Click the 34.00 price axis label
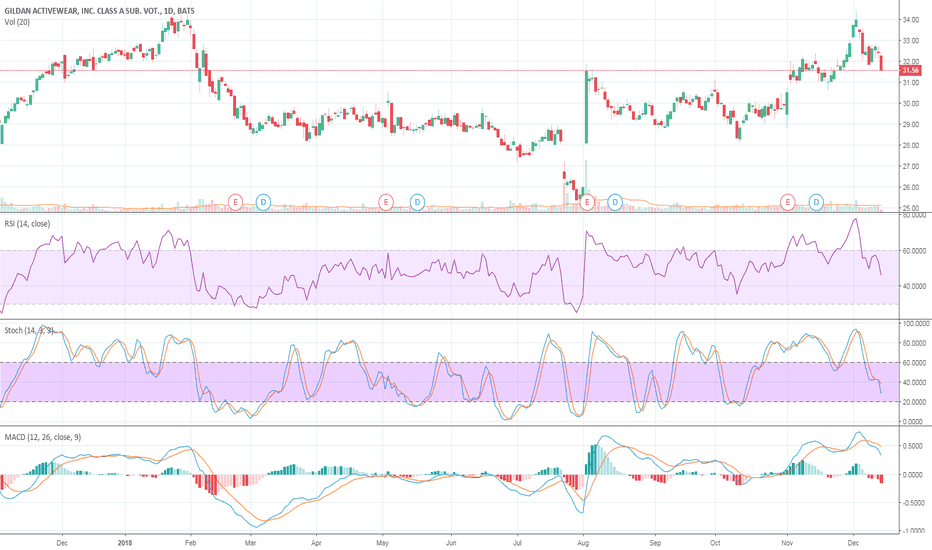Image resolution: width=932 pixels, height=550 pixels. tap(911, 20)
